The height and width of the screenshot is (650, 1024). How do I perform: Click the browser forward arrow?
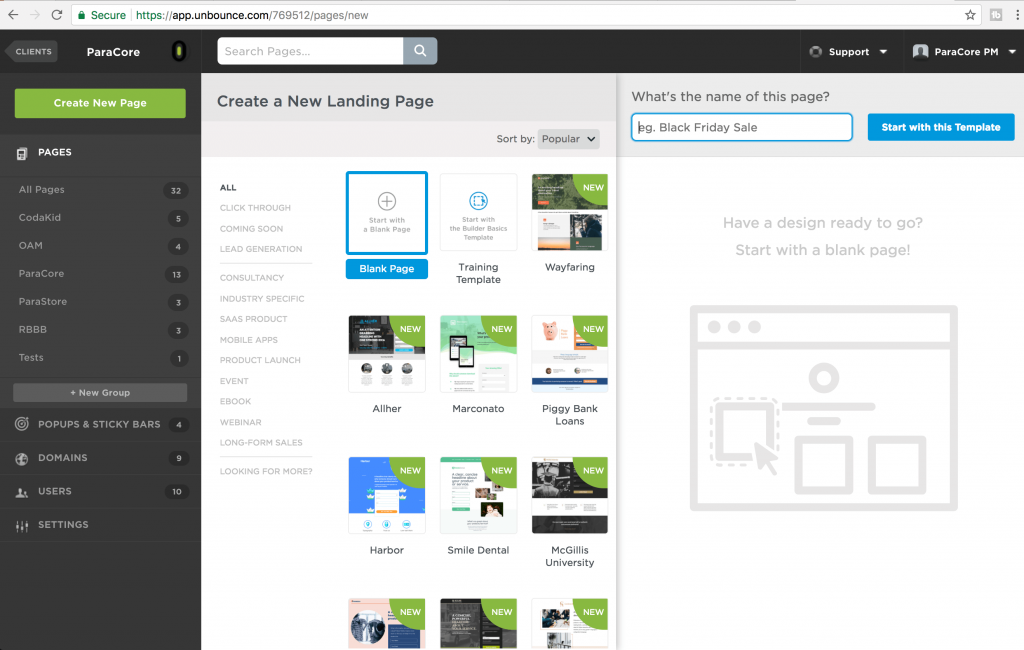click(35, 14)
